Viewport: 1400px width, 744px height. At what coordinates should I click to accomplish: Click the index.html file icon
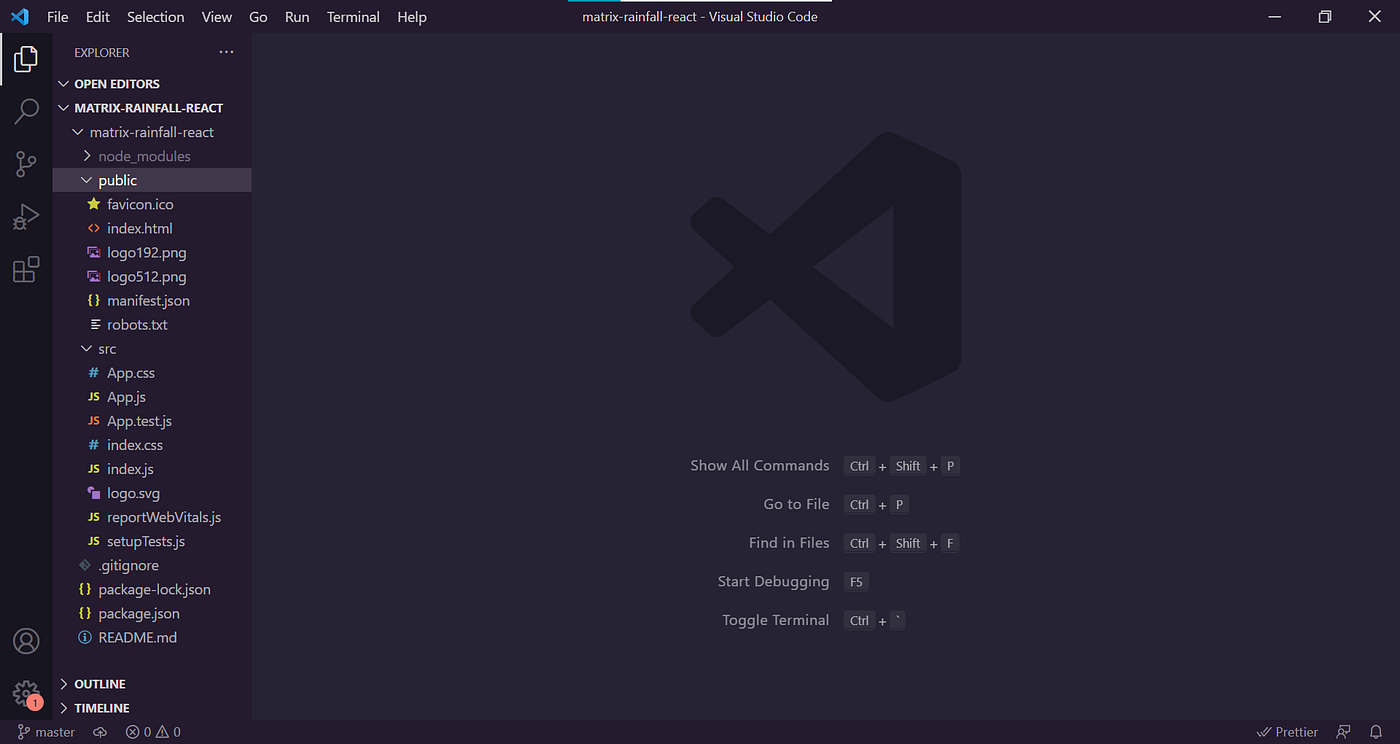coord(94,228)
